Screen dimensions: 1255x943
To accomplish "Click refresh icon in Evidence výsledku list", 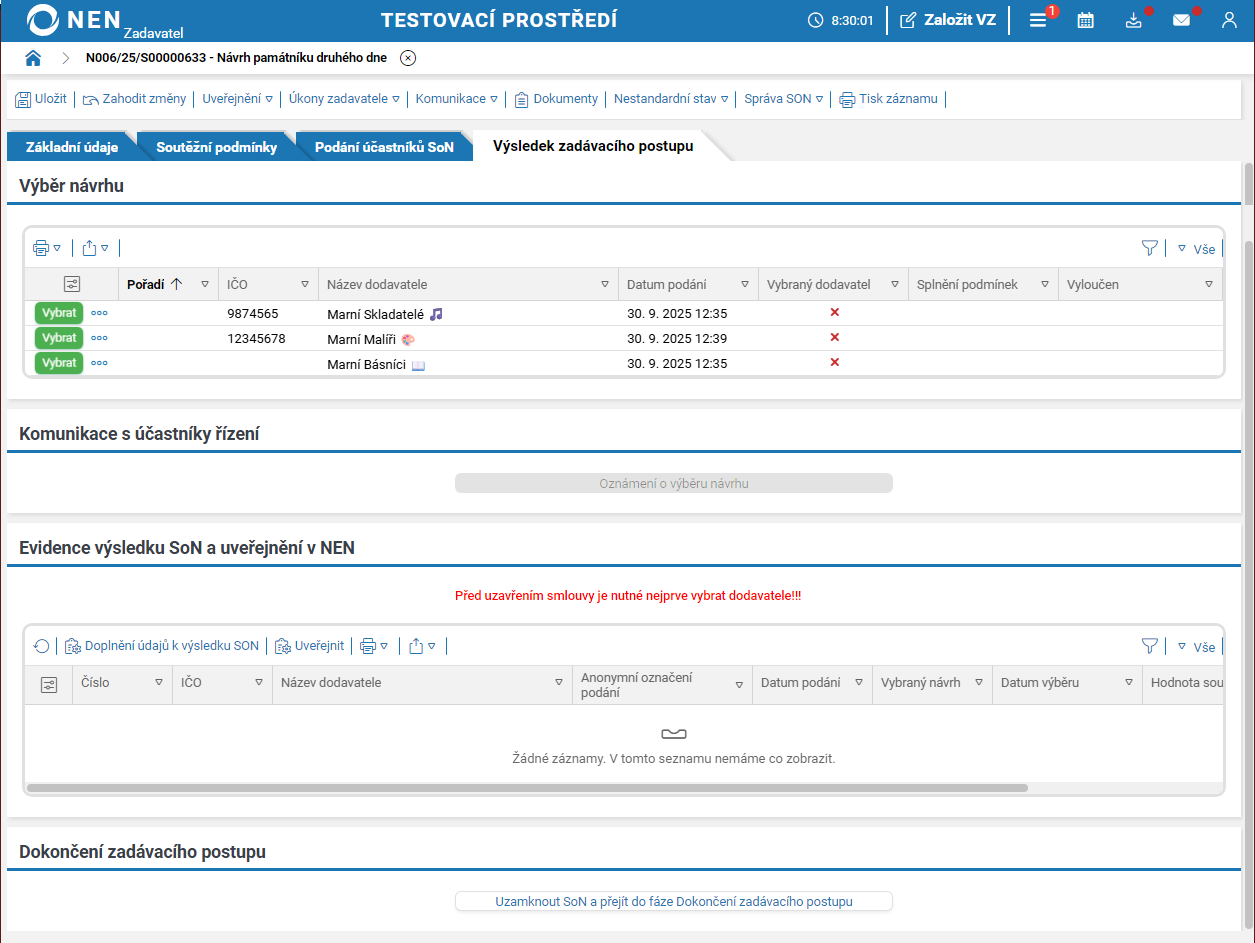I will [x=41, y=646].
